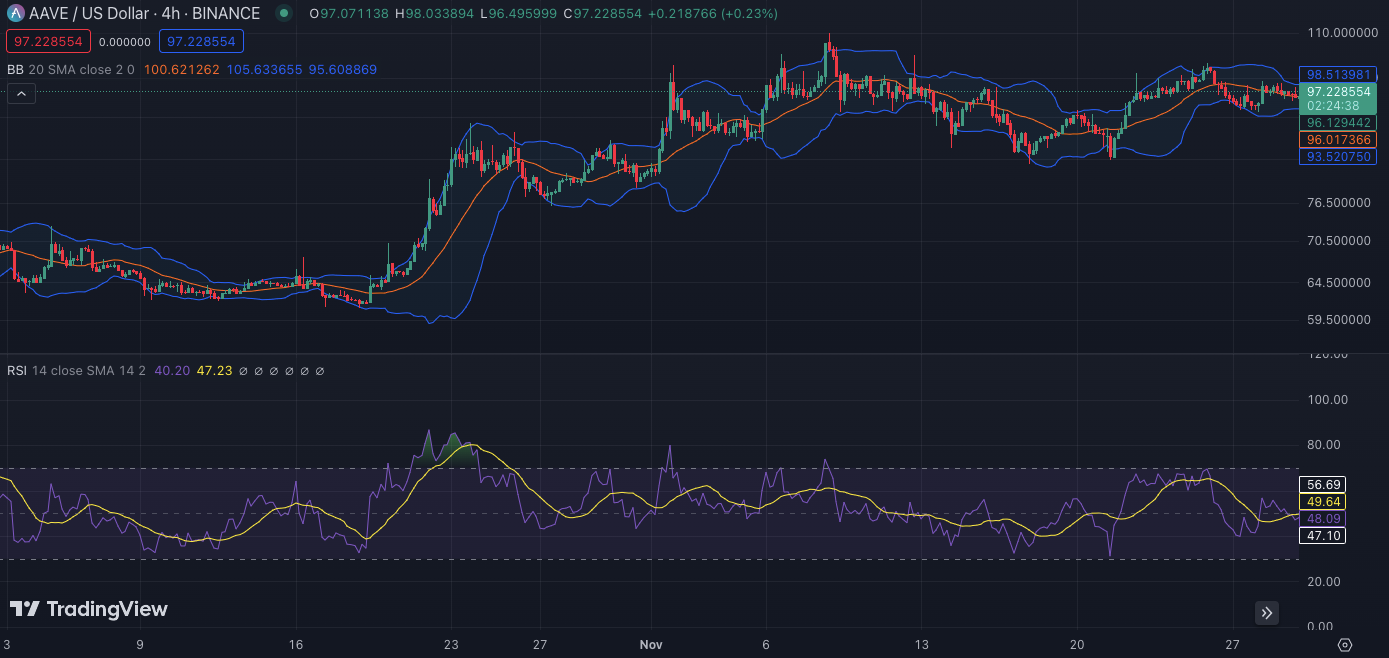Screen dimensions: 1389x658
Task: Click the blue buy price 97.228554 button
Action: (x=202, y=41)
